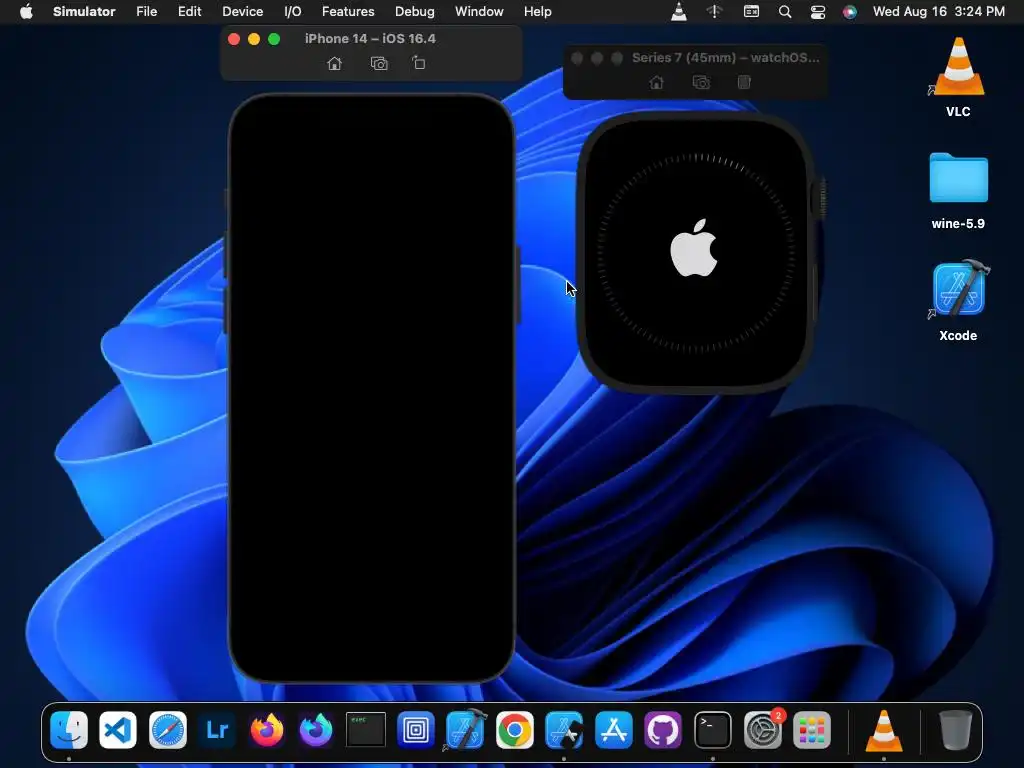Open Control Center from menu bar
The height and width of the screenshot is (768, 1024).
(x=818, y=11)
